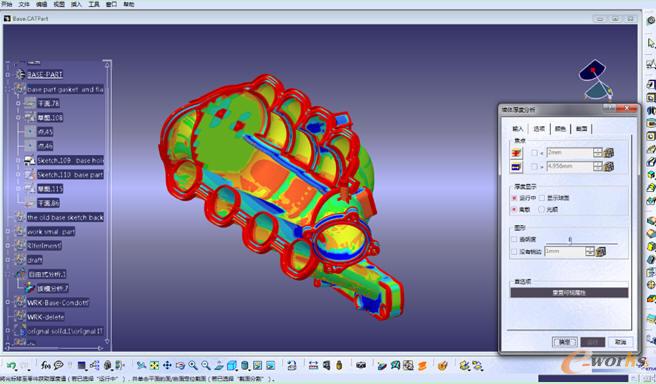The height and width of the screenshot is (384, 656).
Task: Tick the transparency checkbox in the graphics section
Action: [x=514, y=239]
